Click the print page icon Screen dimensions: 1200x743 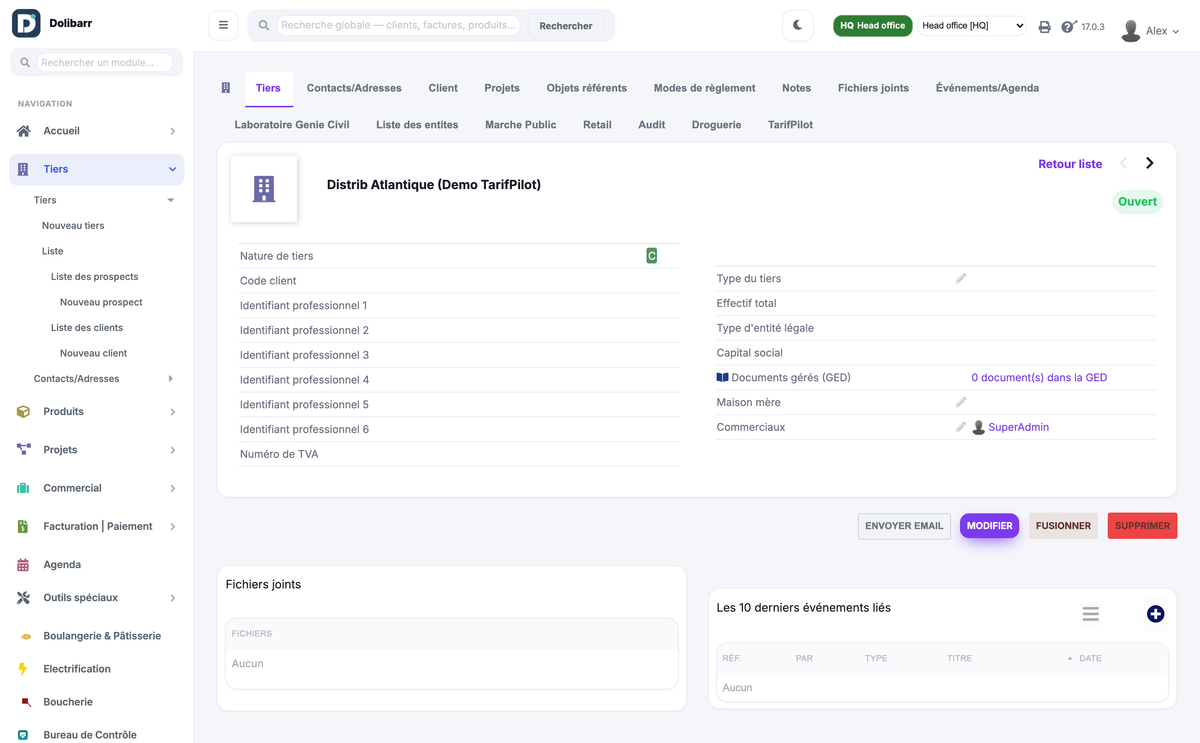click(x=1044, y=27)
